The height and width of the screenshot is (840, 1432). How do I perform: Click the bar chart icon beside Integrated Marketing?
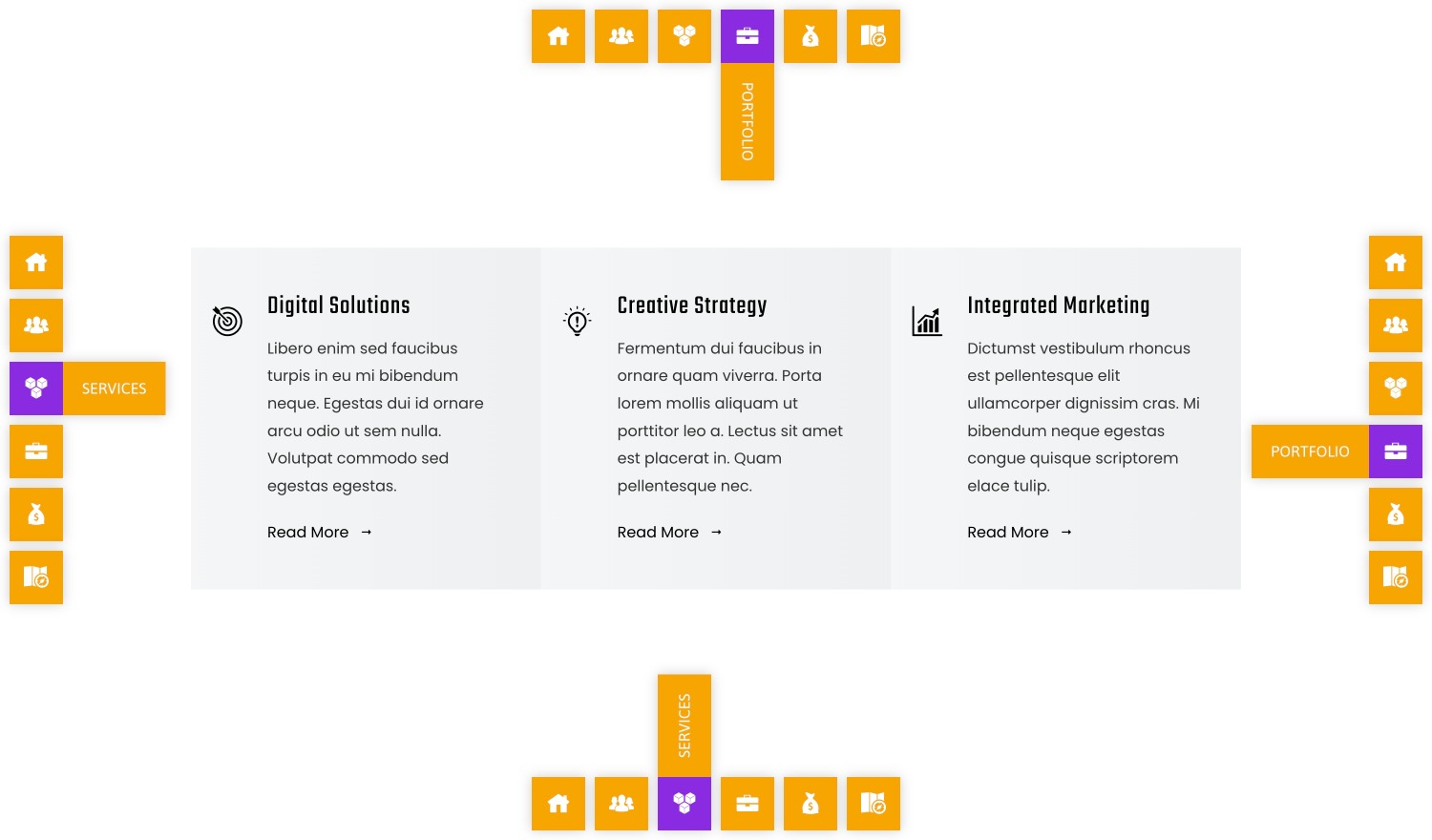tap(927, 321)
